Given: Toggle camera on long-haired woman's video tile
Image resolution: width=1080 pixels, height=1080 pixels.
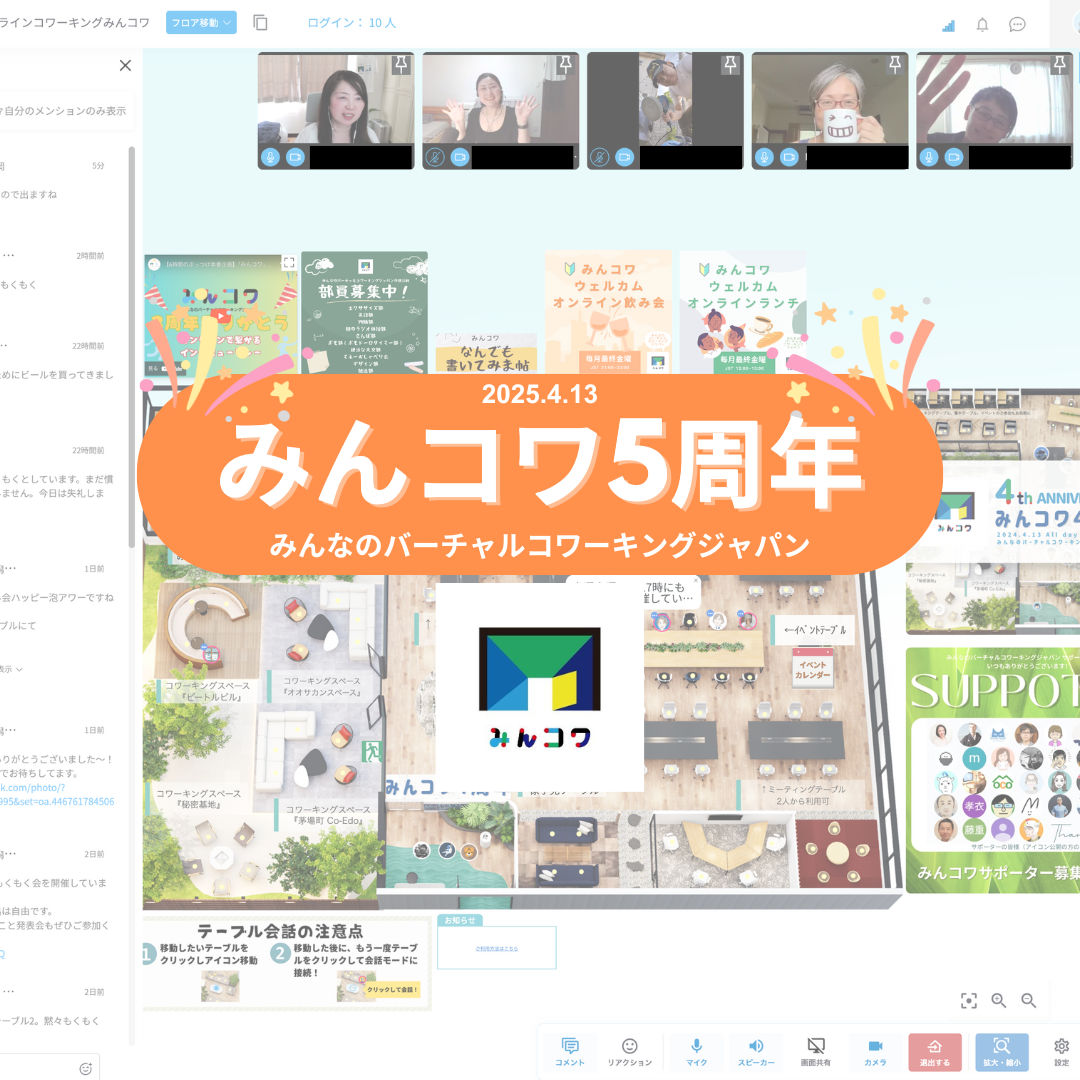Looking at the screenshot, I should coord(295,157).
